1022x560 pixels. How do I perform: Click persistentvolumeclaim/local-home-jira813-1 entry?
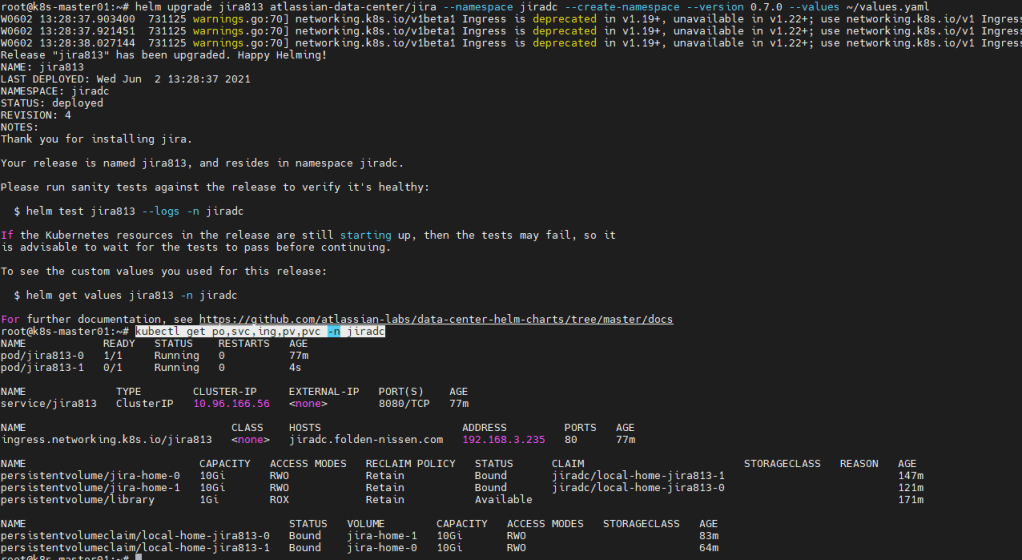pos(135,547)
